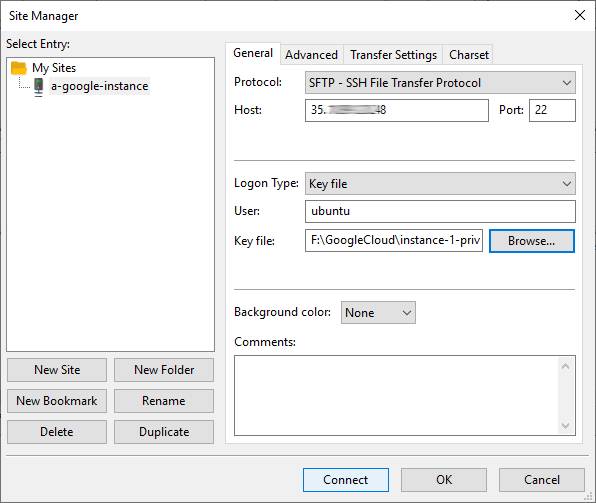Click the New Bookmark button

57,401
